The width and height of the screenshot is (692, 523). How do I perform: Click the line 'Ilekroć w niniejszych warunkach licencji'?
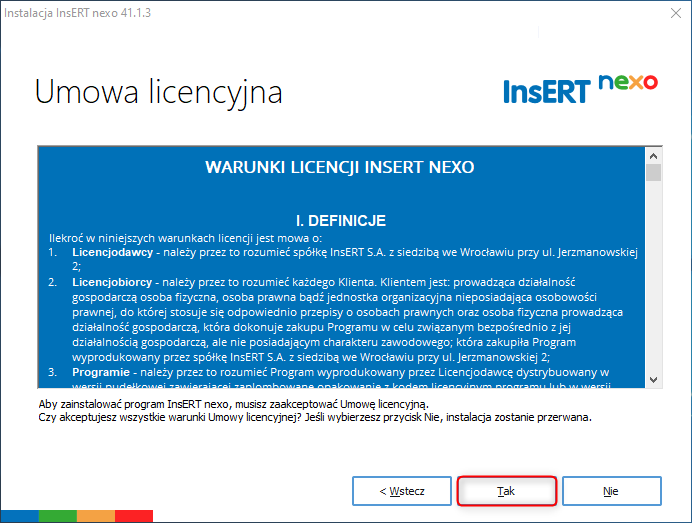coord(185,239)
